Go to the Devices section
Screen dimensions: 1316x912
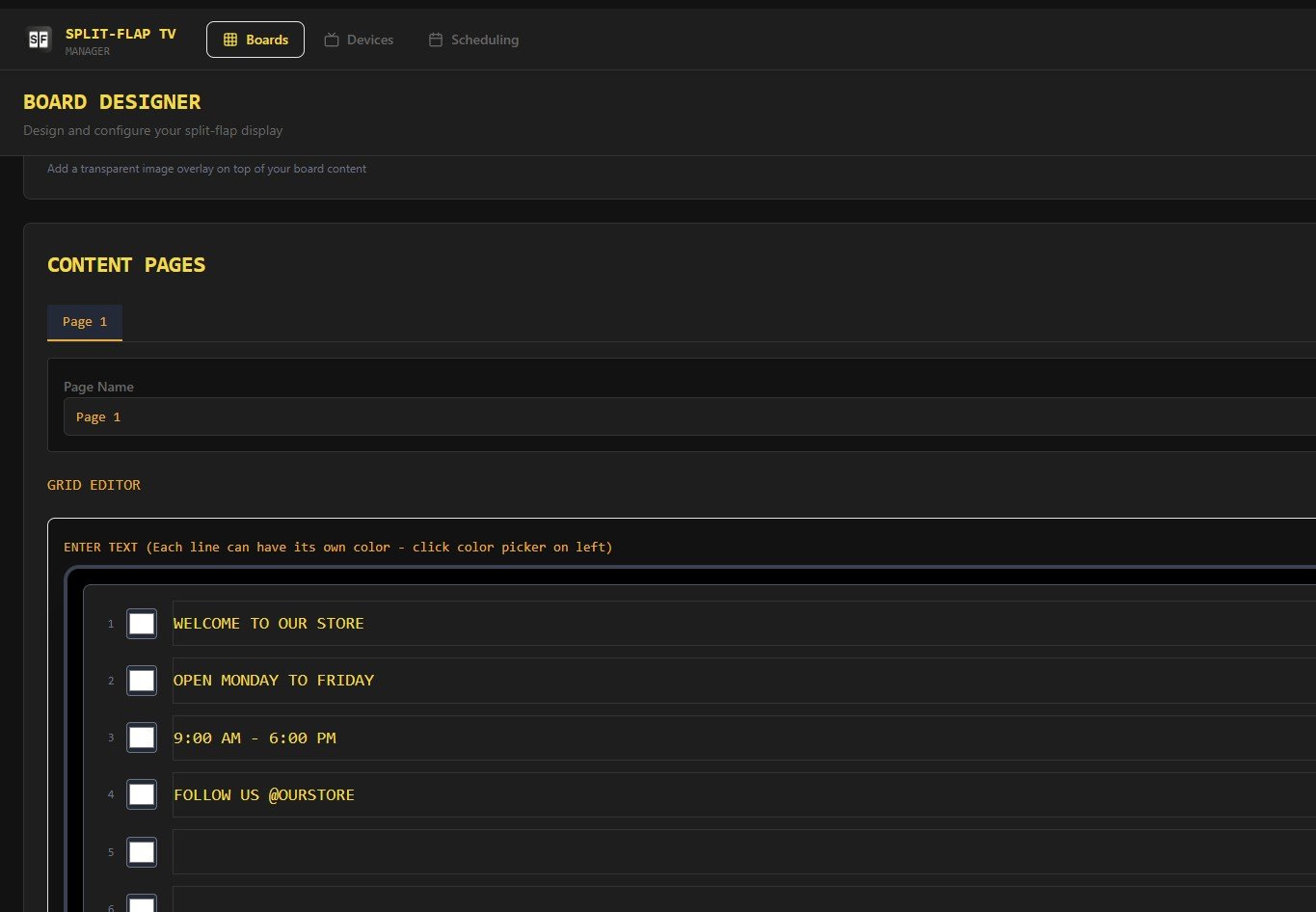coord(359,40)
